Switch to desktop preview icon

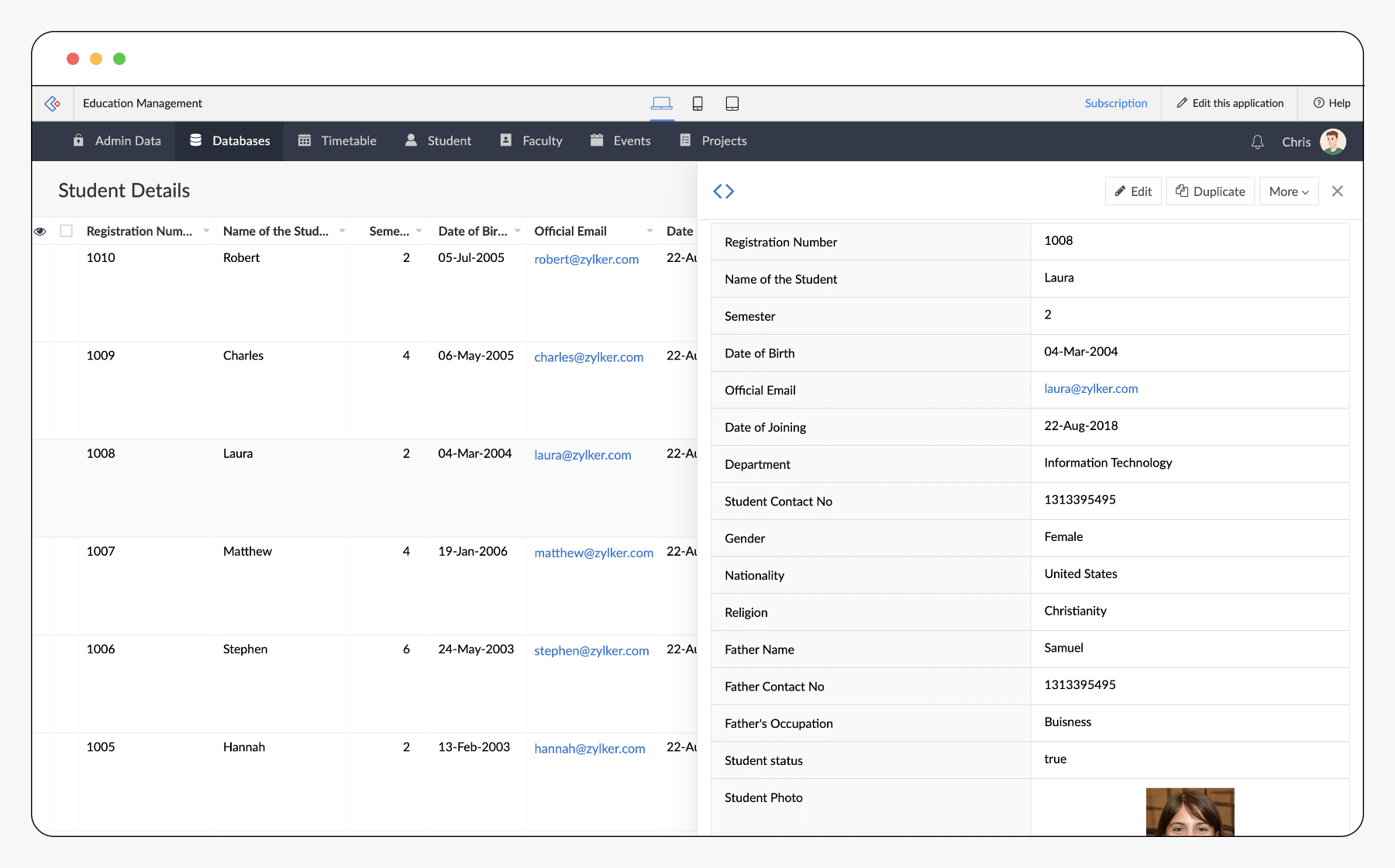(661, 103)
